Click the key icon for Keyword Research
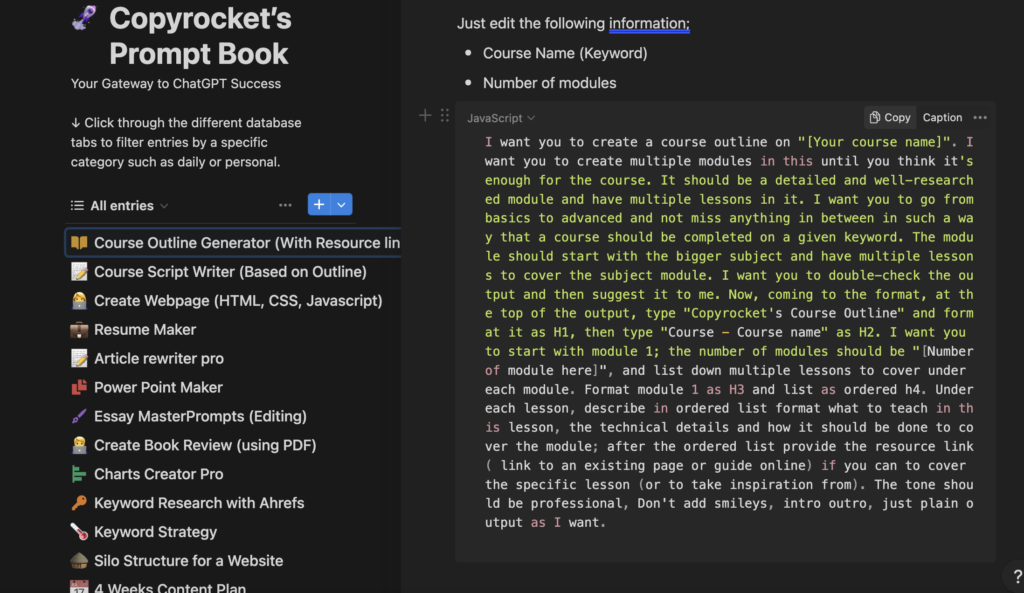The image size is (1024, 593). (79, 503)
